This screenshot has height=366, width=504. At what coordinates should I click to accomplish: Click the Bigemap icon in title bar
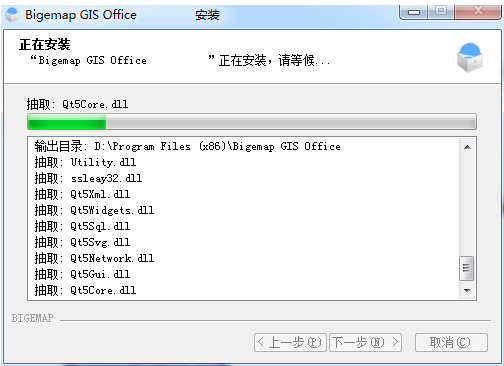[x=12, y=15]
